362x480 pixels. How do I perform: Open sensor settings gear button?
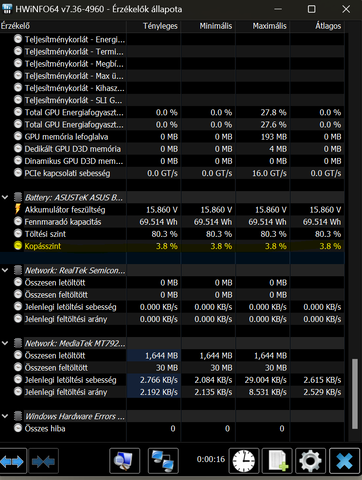pos(310,461)
